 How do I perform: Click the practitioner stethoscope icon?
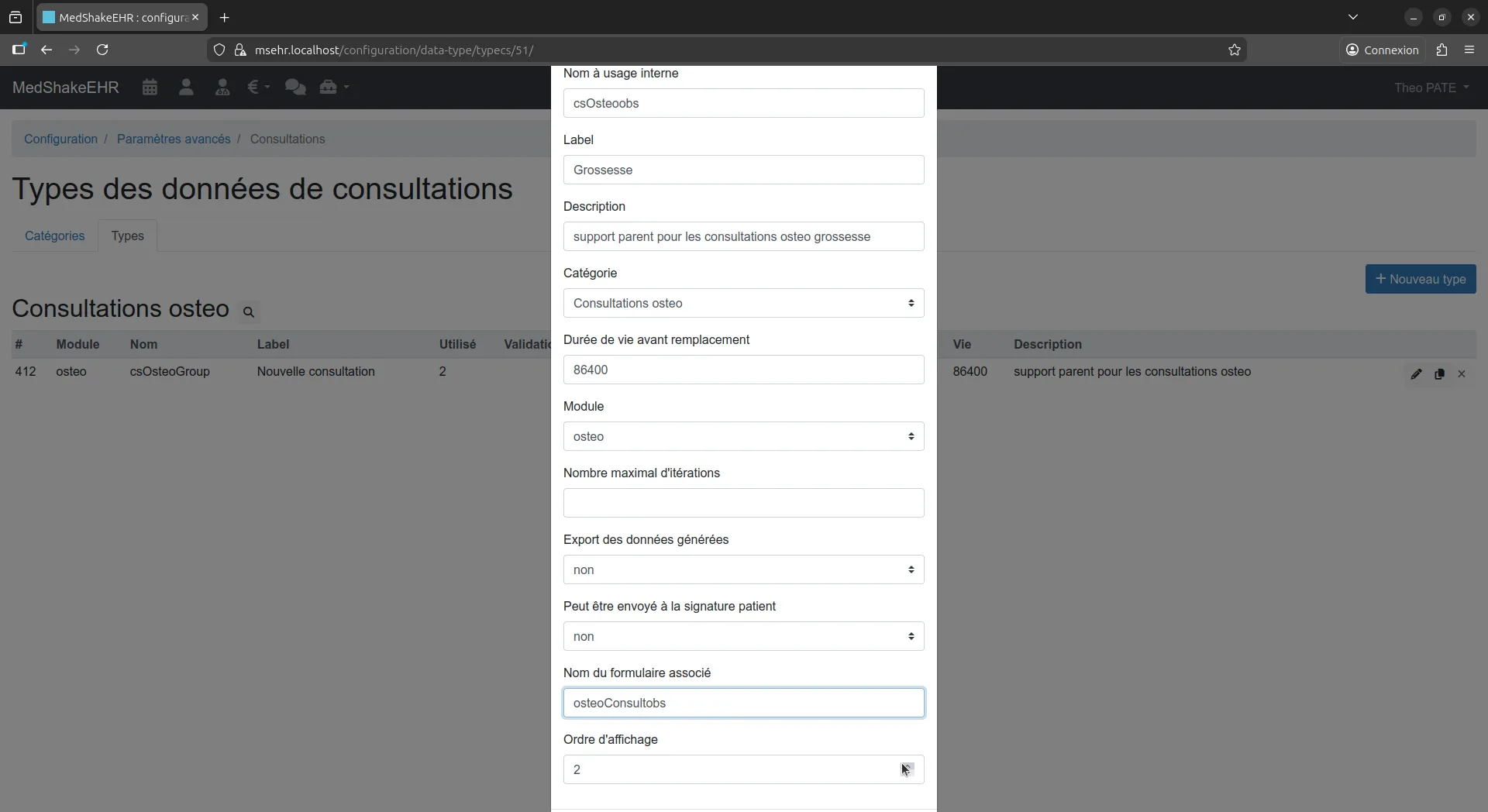click(222, 87)
